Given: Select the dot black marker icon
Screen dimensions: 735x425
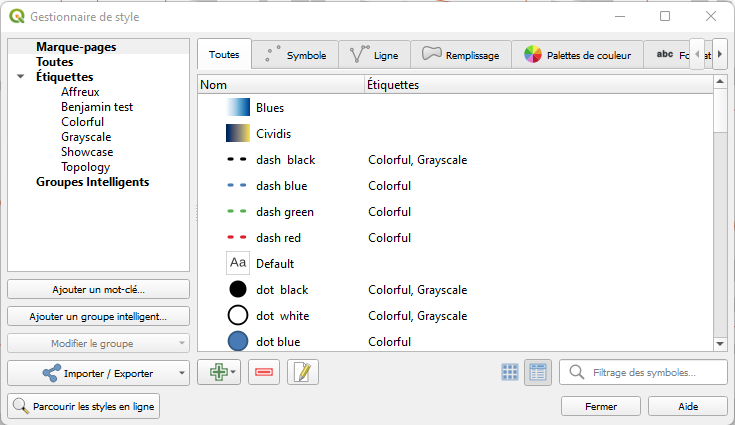Looking at the screenshot, I should [x=238, y=290].
